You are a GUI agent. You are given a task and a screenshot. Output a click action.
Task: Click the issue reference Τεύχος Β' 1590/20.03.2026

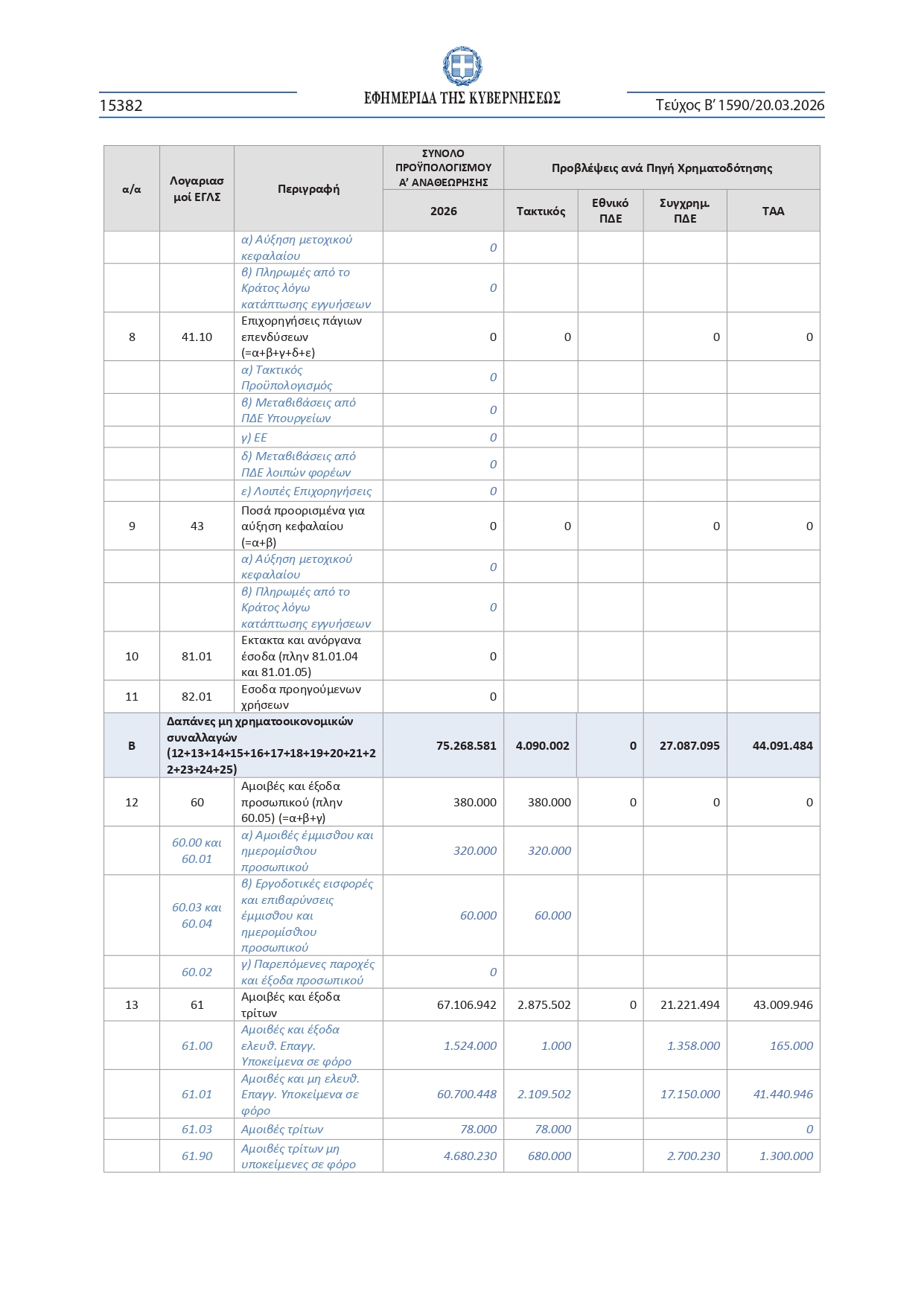[739, 105]
